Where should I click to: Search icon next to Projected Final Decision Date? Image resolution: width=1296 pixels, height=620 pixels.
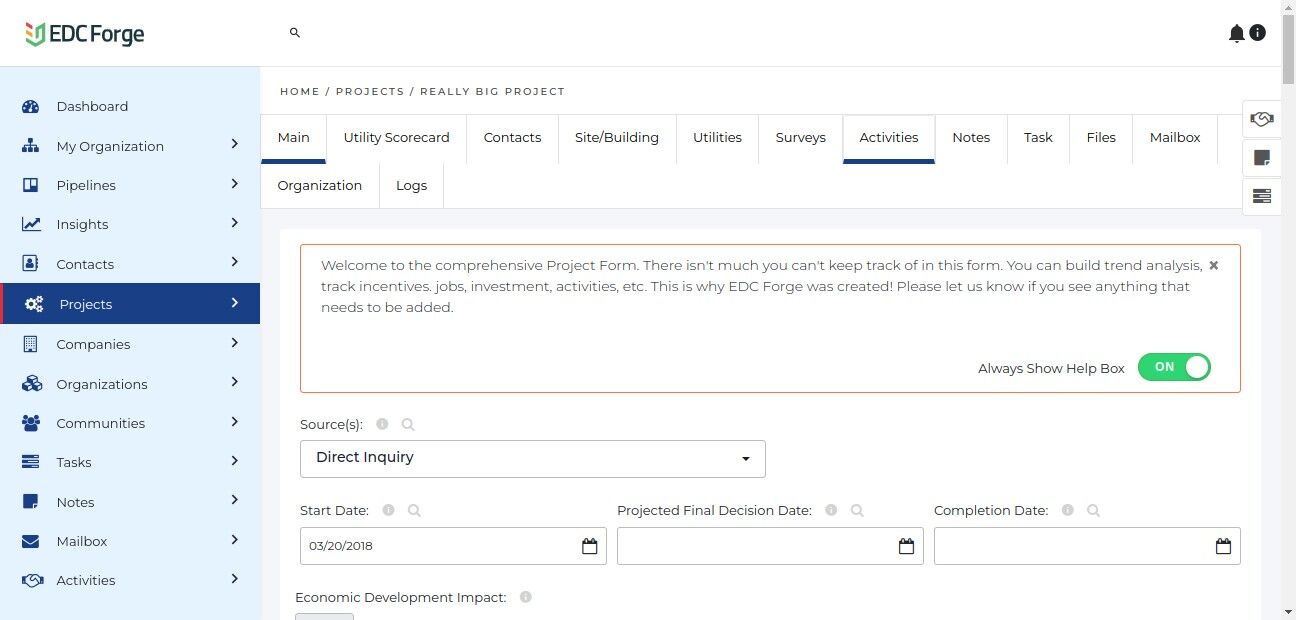click(x=857, y=510)
